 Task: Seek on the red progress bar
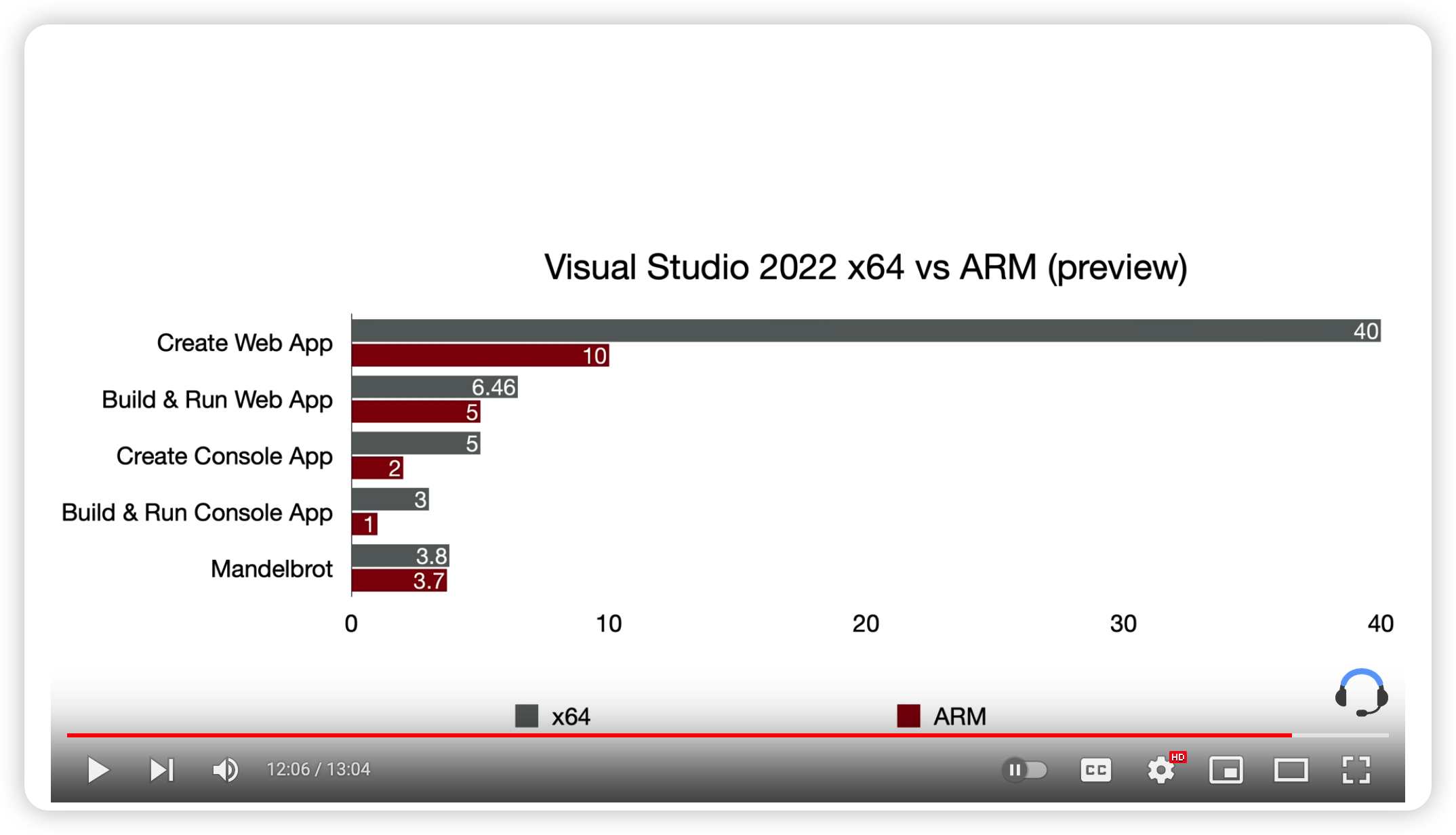point(678,735)
